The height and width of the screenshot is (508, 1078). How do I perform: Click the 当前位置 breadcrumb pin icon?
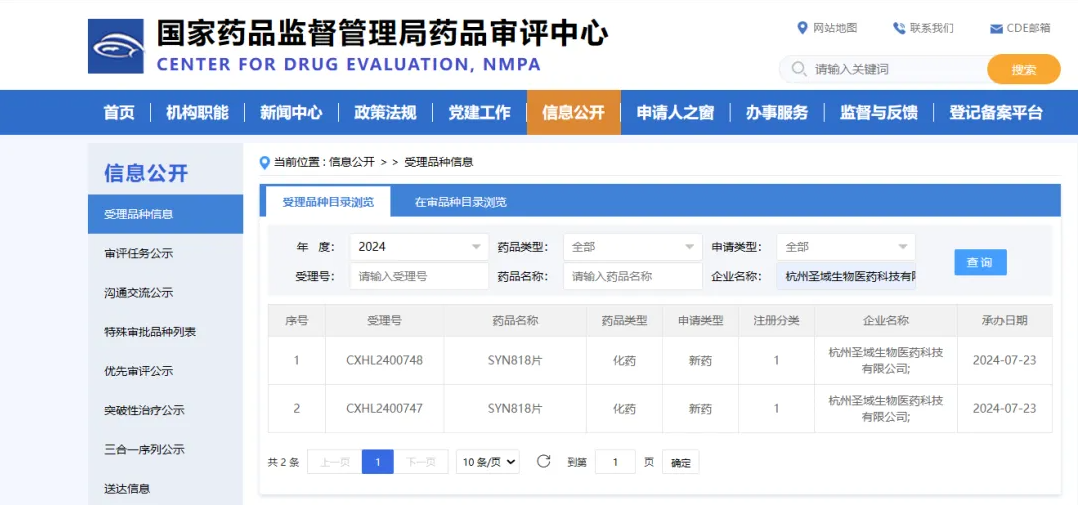pyautogui.click(x=265, y=162)
